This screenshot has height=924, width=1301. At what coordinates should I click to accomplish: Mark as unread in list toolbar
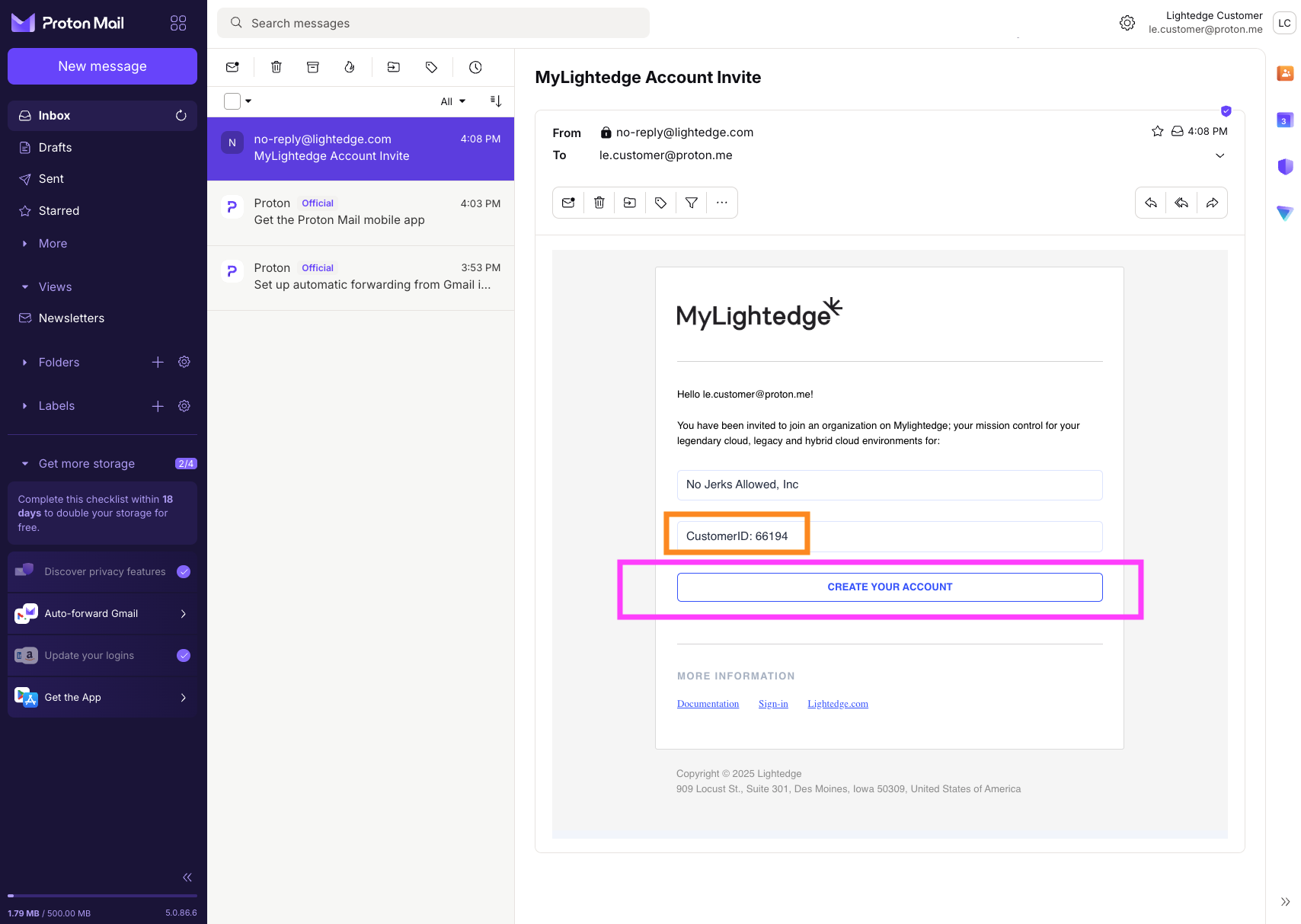(233, 67)
